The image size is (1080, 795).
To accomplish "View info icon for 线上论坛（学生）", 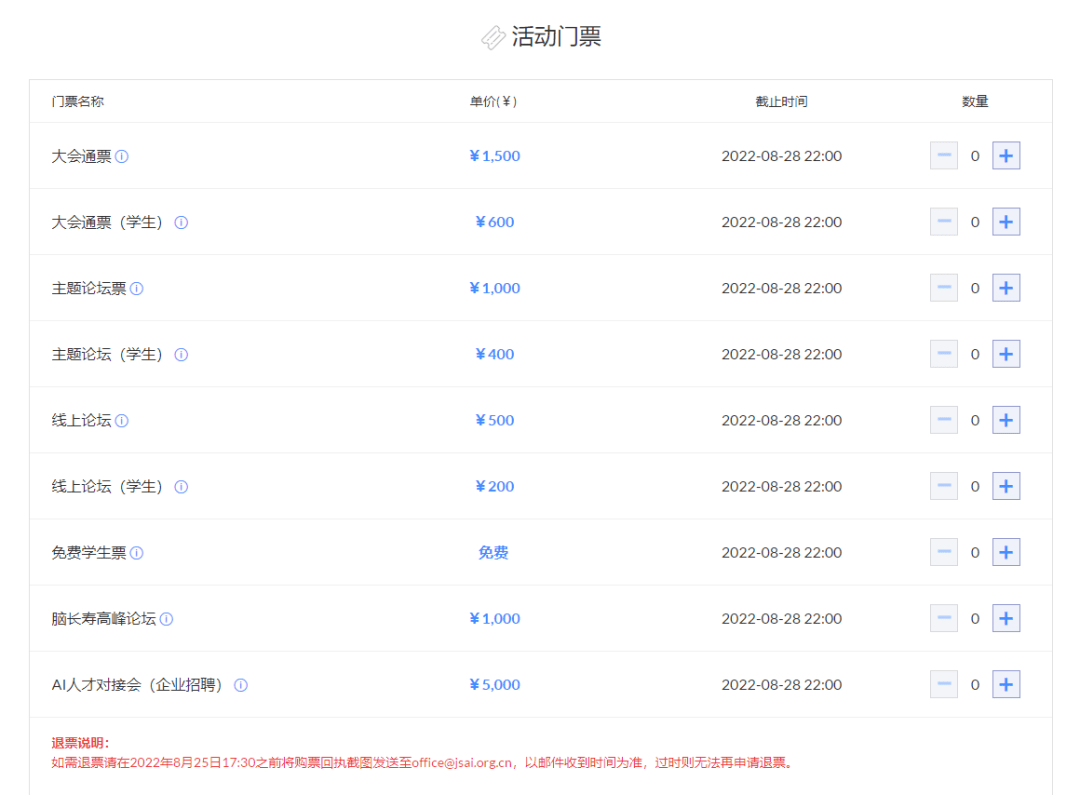I will tap(181, 487).
